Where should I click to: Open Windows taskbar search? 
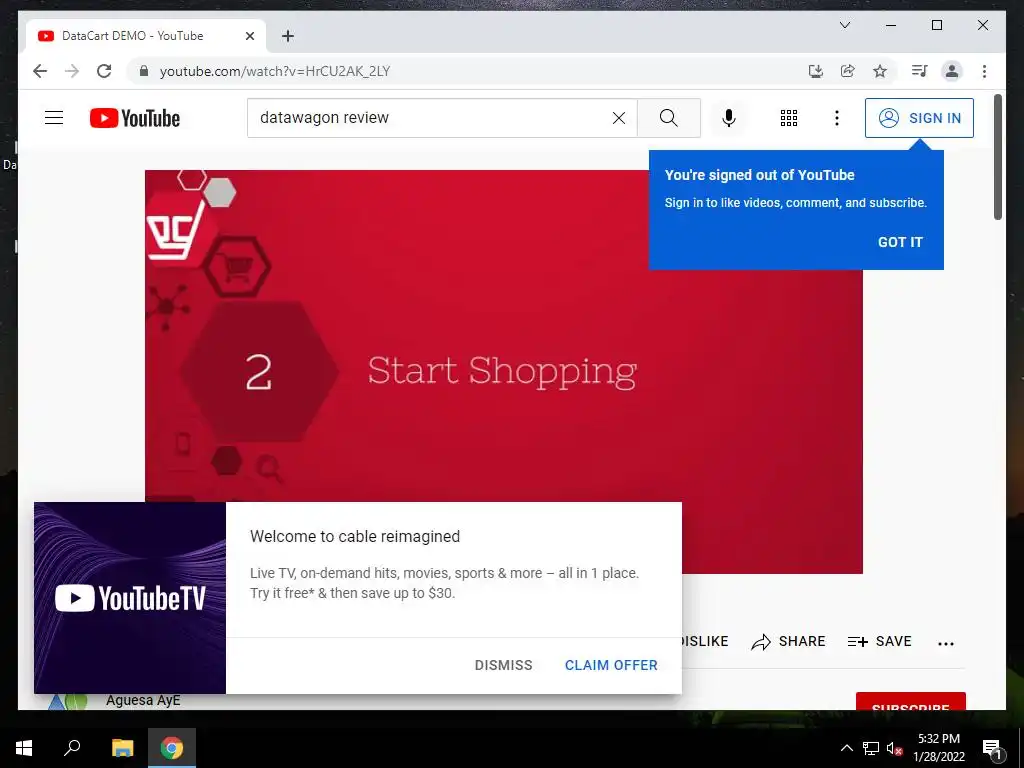72,748
